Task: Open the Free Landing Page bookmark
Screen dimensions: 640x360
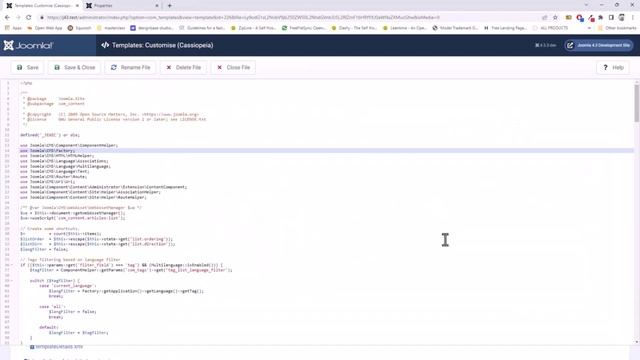Action: click(x=505, y=28)
